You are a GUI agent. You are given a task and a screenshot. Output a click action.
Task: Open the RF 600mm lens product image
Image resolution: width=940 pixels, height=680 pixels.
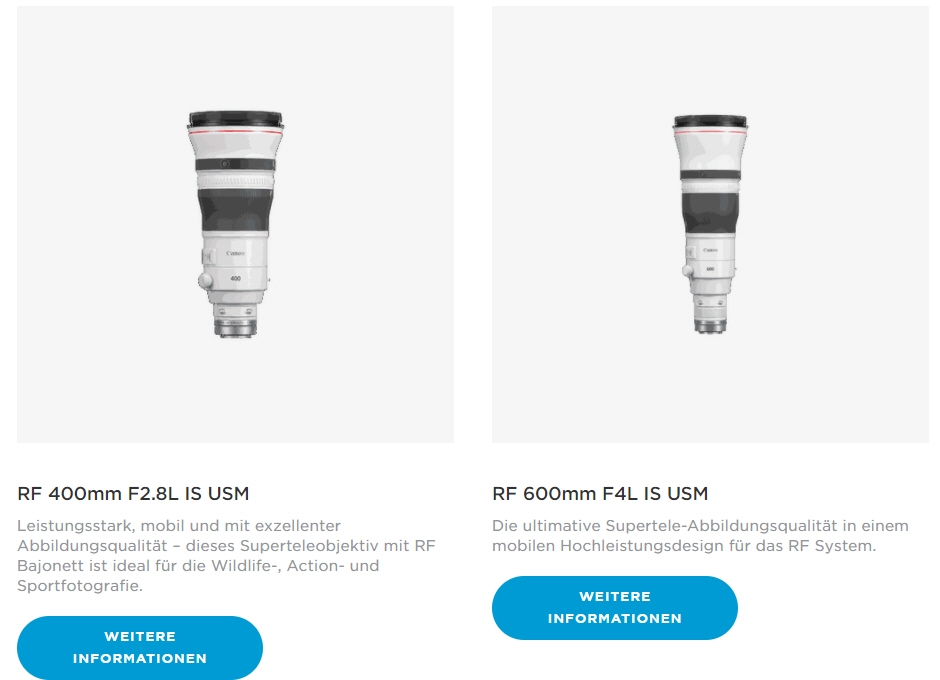pyautogui.click(x=710, y=224)
